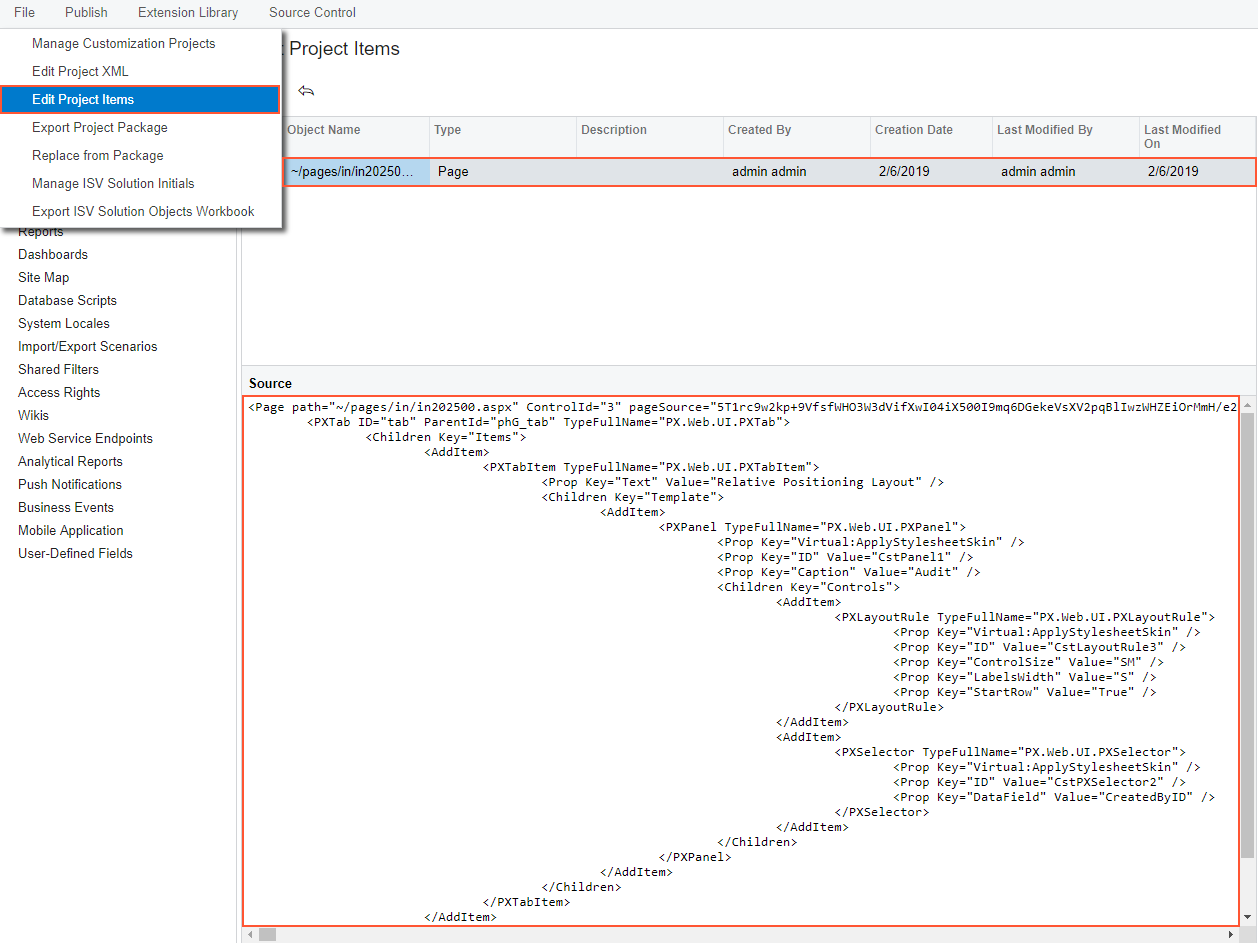The height and width of the screenshot is (943, 1258).
Task: Open Database Scripts in the sidebar
Action: coord(67,301)
